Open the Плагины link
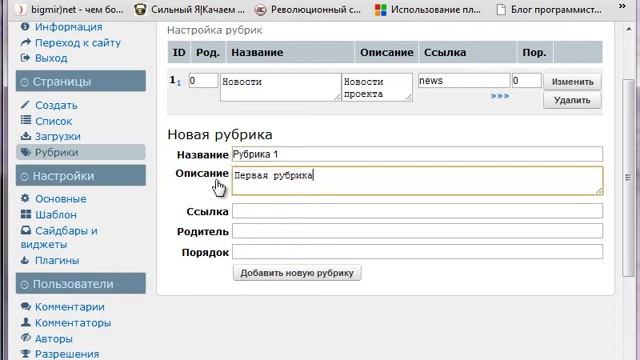The image size is (640, 360). 57,260
